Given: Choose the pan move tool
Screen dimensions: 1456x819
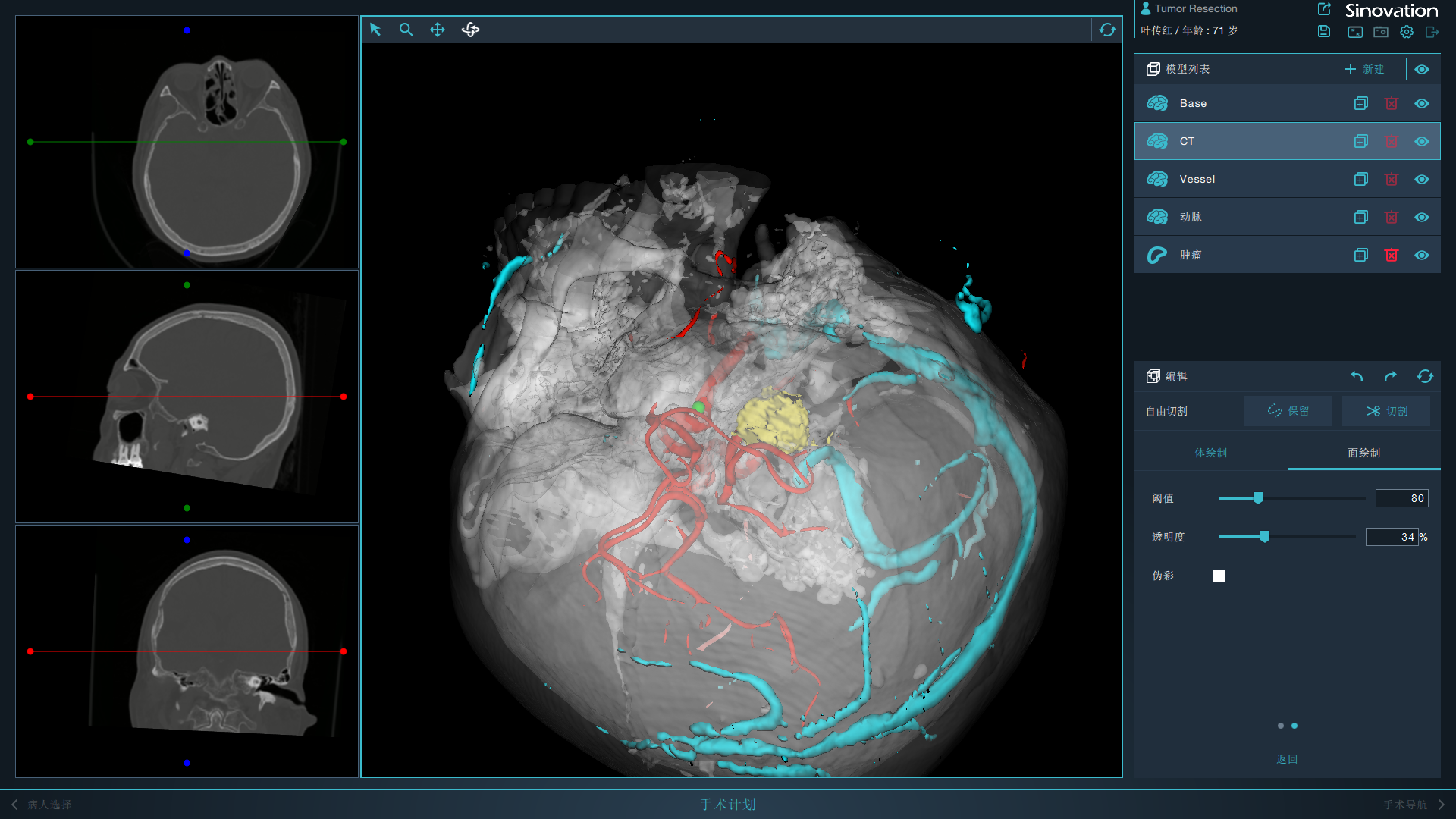Looking at the screenshot, I should click(438, 30).
